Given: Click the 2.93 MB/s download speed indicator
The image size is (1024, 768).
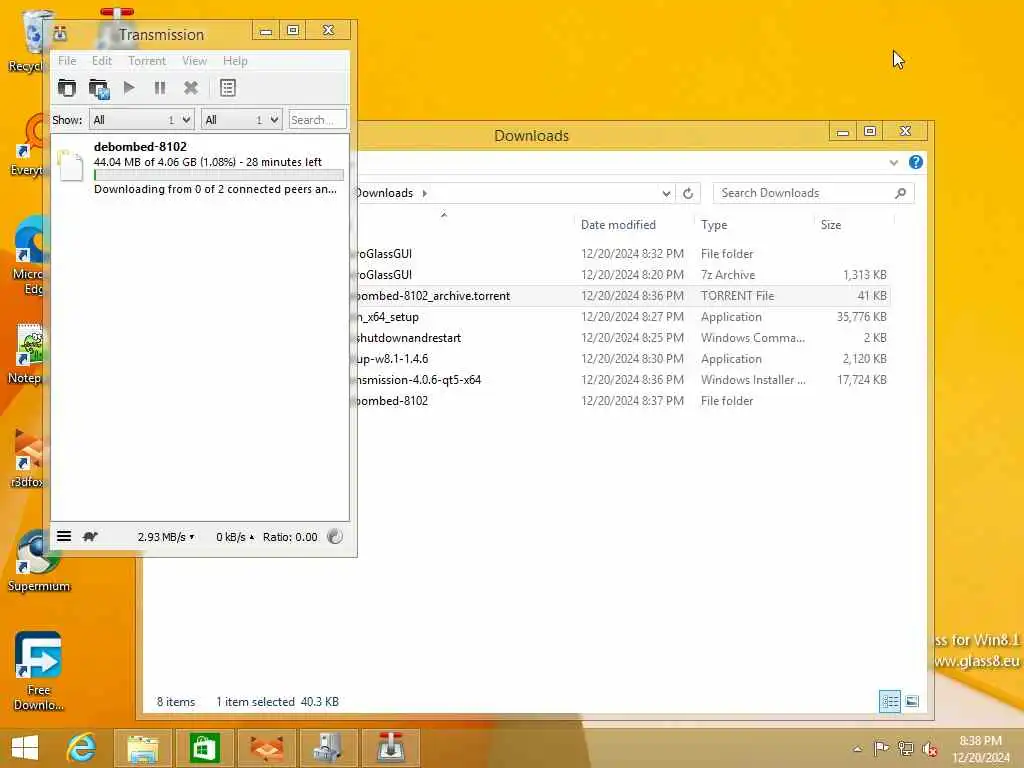Looking at the screenshot, I should (166, 537).
